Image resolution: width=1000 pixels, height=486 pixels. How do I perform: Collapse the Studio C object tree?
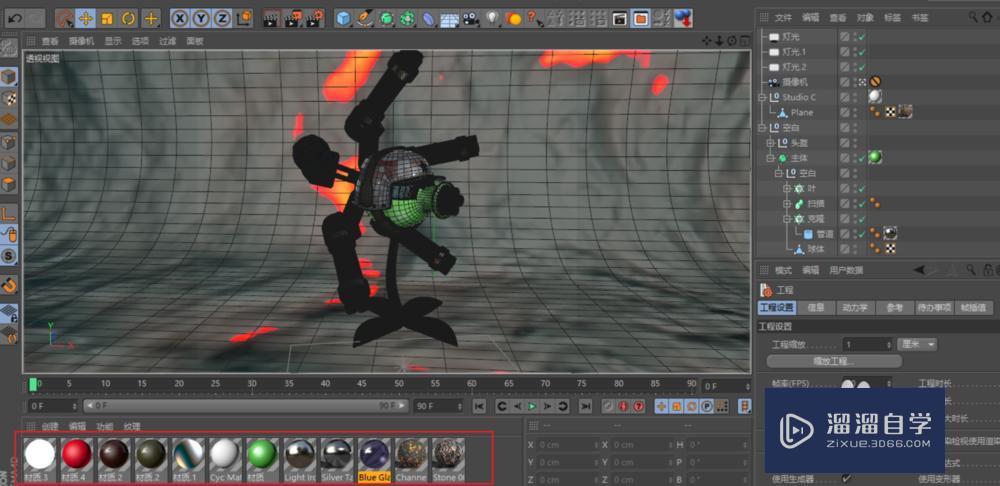click(762, 97)
